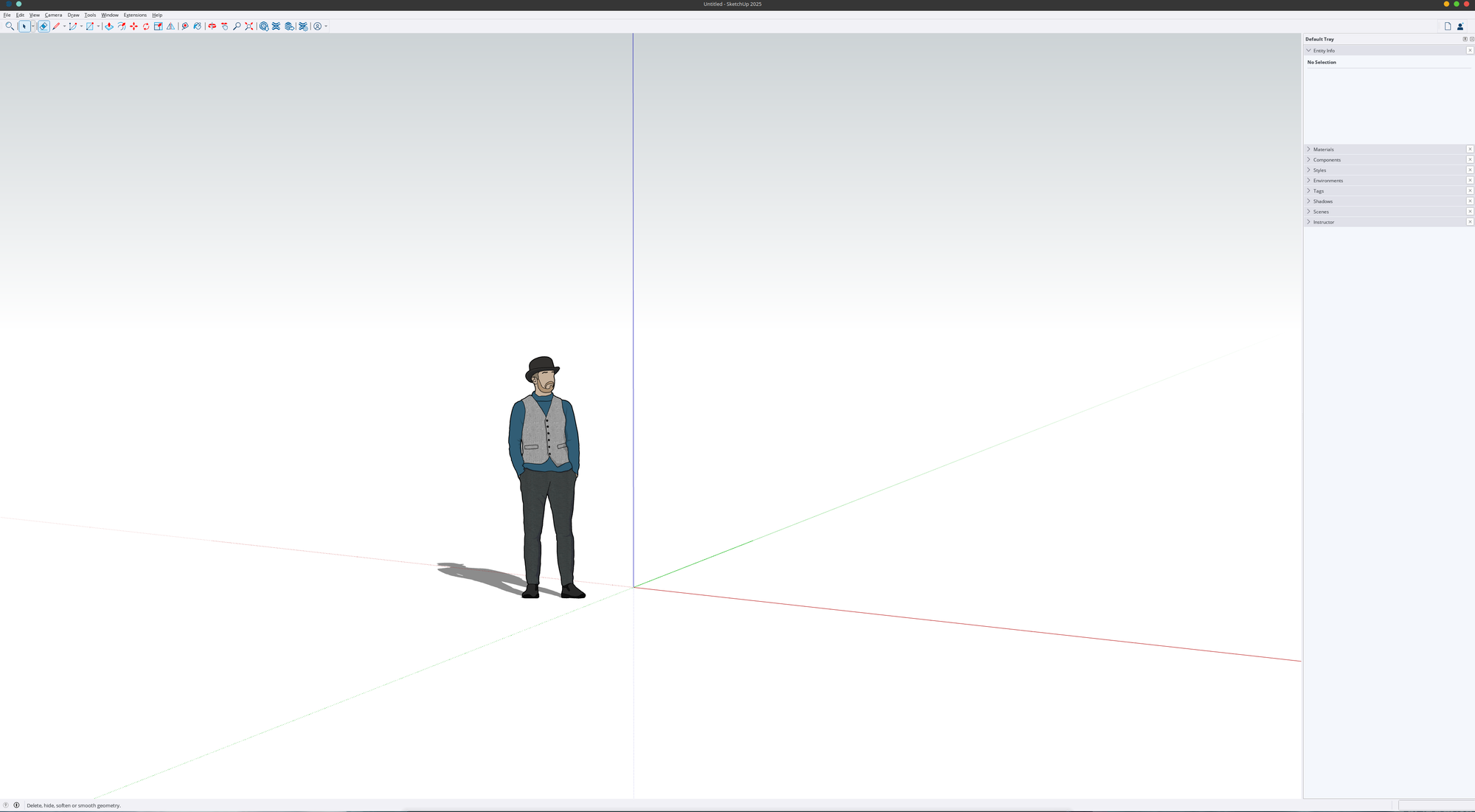
Task: Select the Pencil line tool
Action: tap(56, 26)
